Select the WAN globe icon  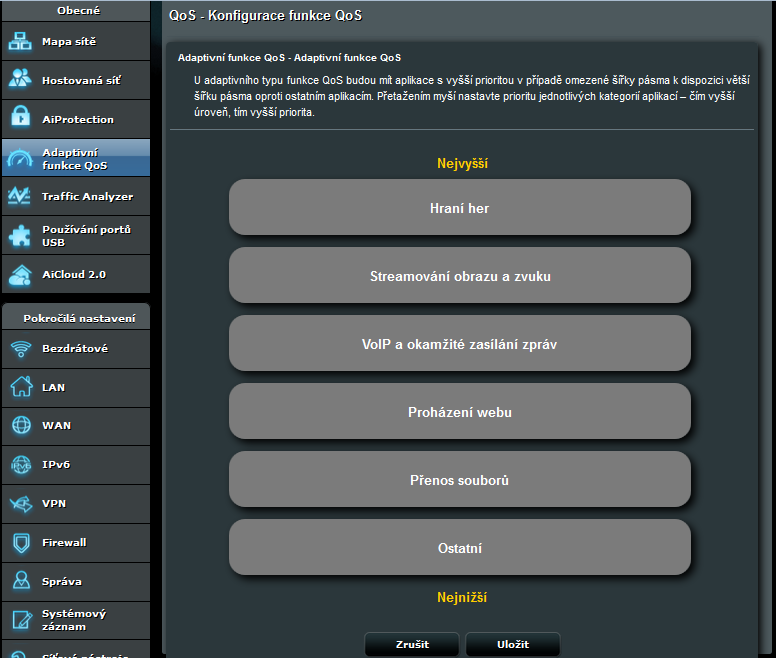tap(21, 426)
